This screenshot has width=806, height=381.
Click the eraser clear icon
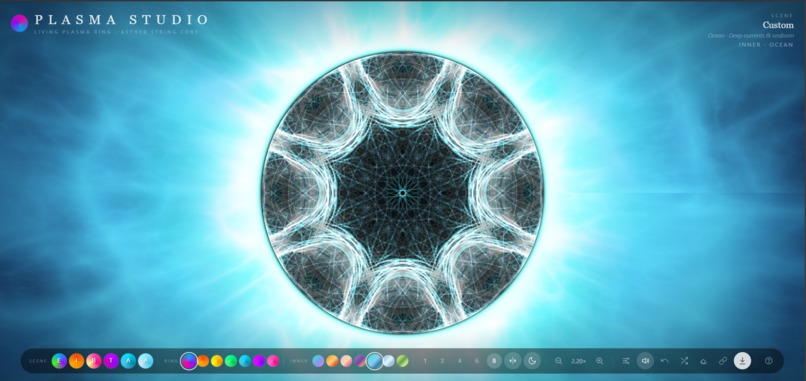703,361
